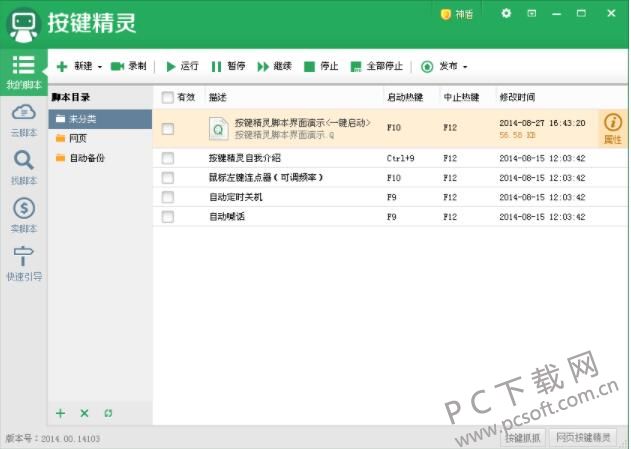The height and width of the screenshot is (449, 631).
Task: Open the 卖脚本 sell scripts section
Action: pos(24,215)
